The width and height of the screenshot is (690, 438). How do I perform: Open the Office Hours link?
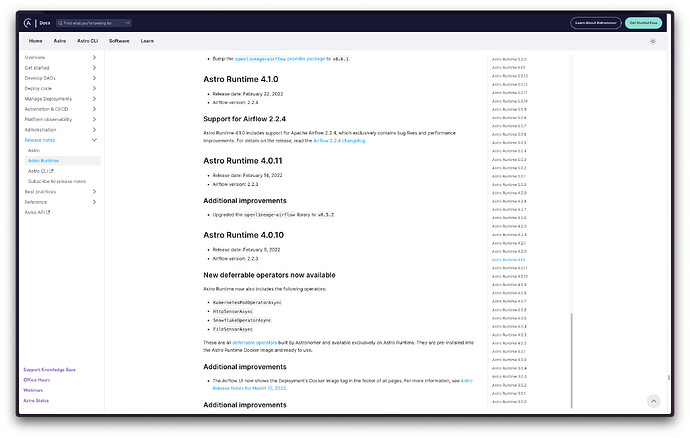[x=37, y=380]
